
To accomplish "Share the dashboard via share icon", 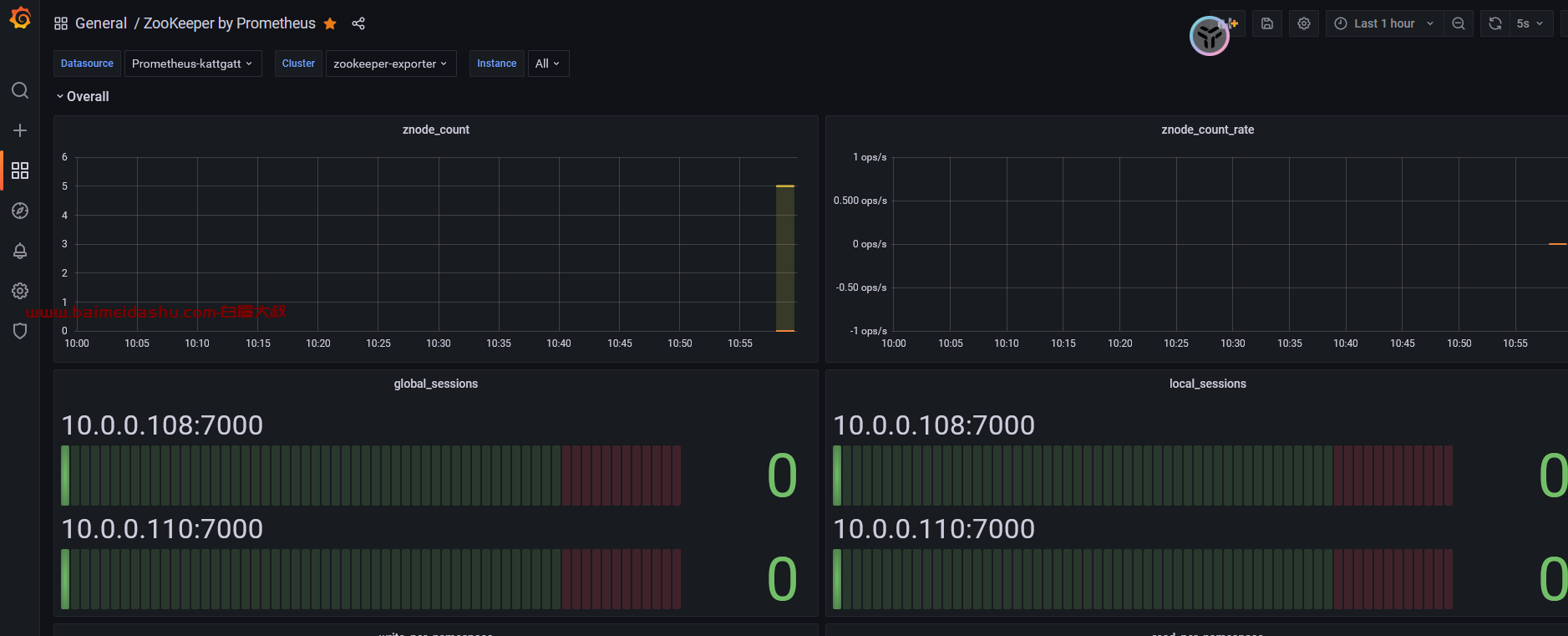I will 358,23.
